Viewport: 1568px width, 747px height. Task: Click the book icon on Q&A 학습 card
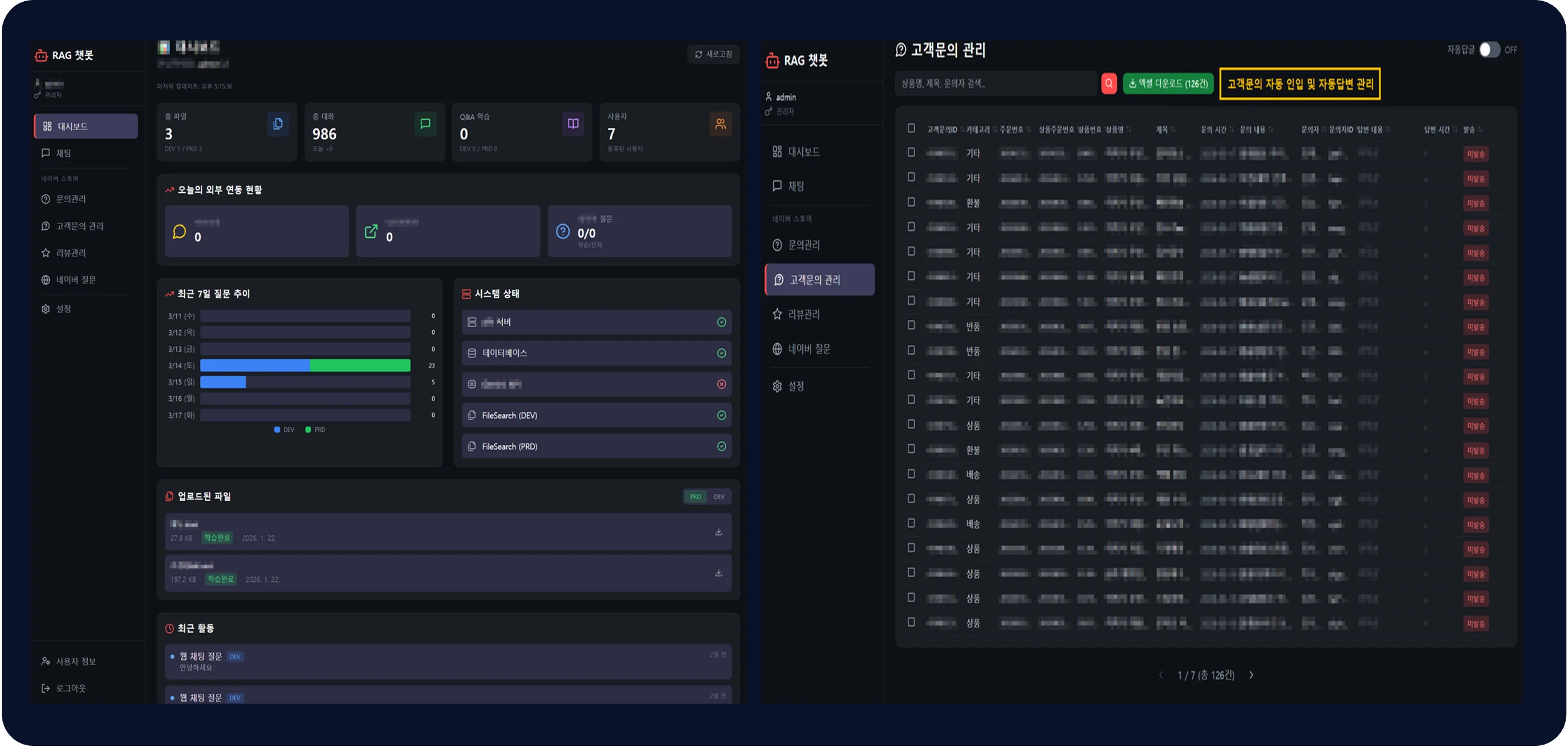[573, 124]
